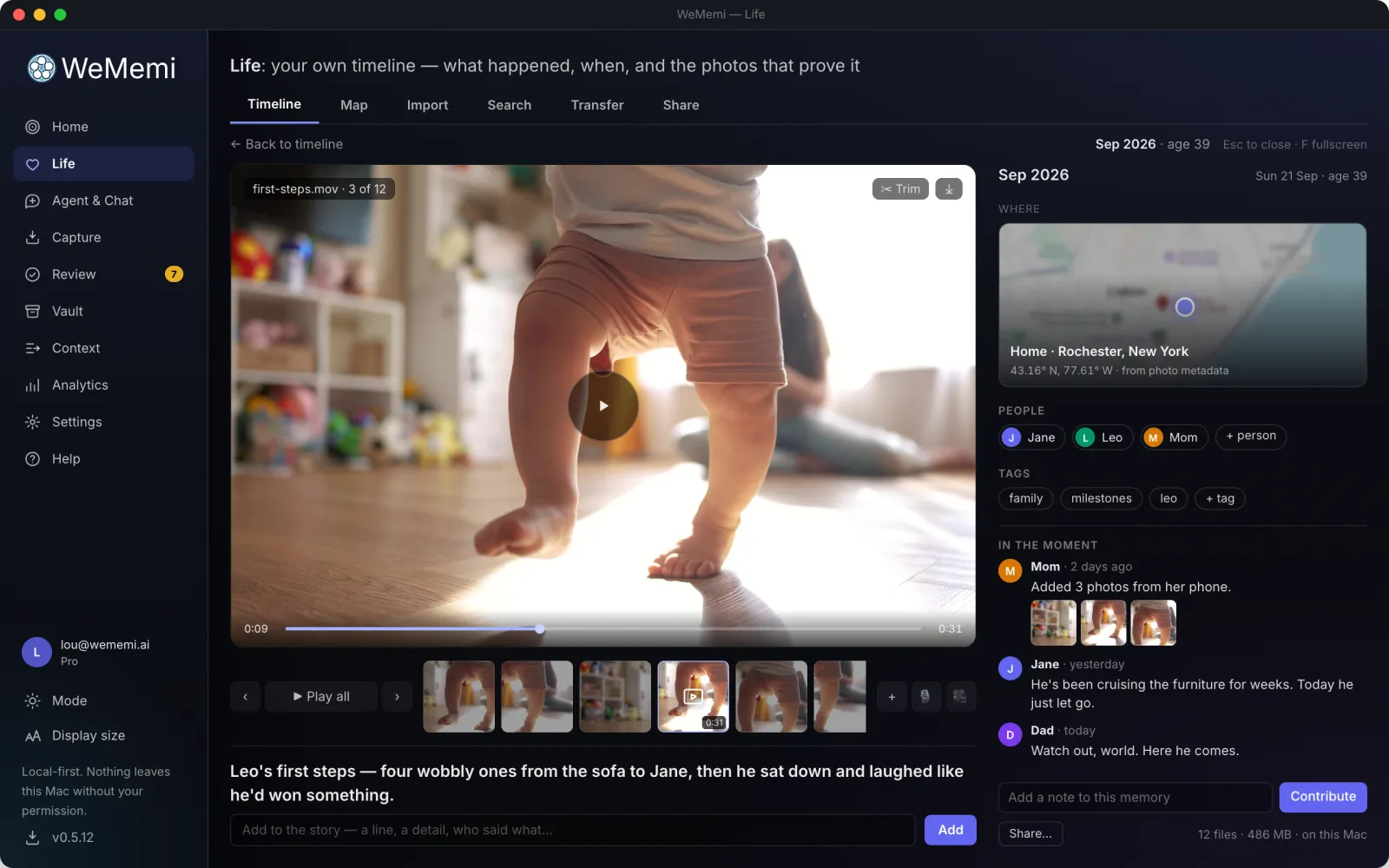Seek the video progress slider handle
1389x868 pixels.
click(x=540, y=628)
